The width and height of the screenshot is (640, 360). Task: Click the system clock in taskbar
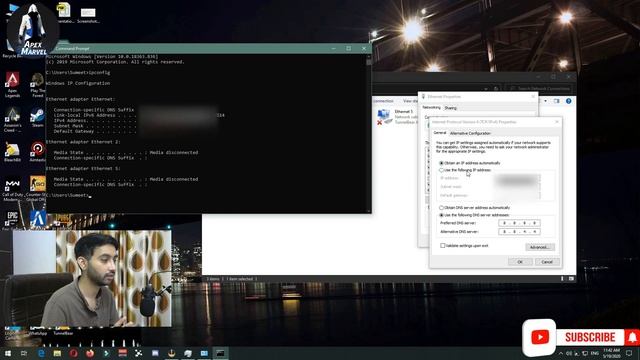611,353
